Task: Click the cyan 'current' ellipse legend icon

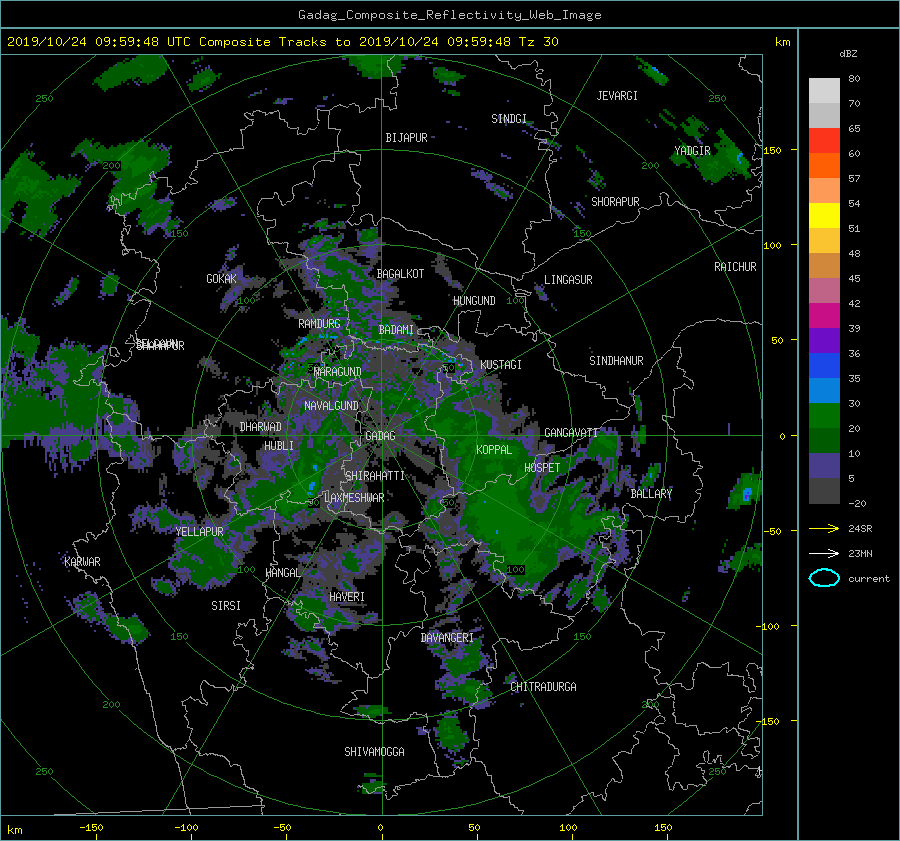Action: click(824, 578)
